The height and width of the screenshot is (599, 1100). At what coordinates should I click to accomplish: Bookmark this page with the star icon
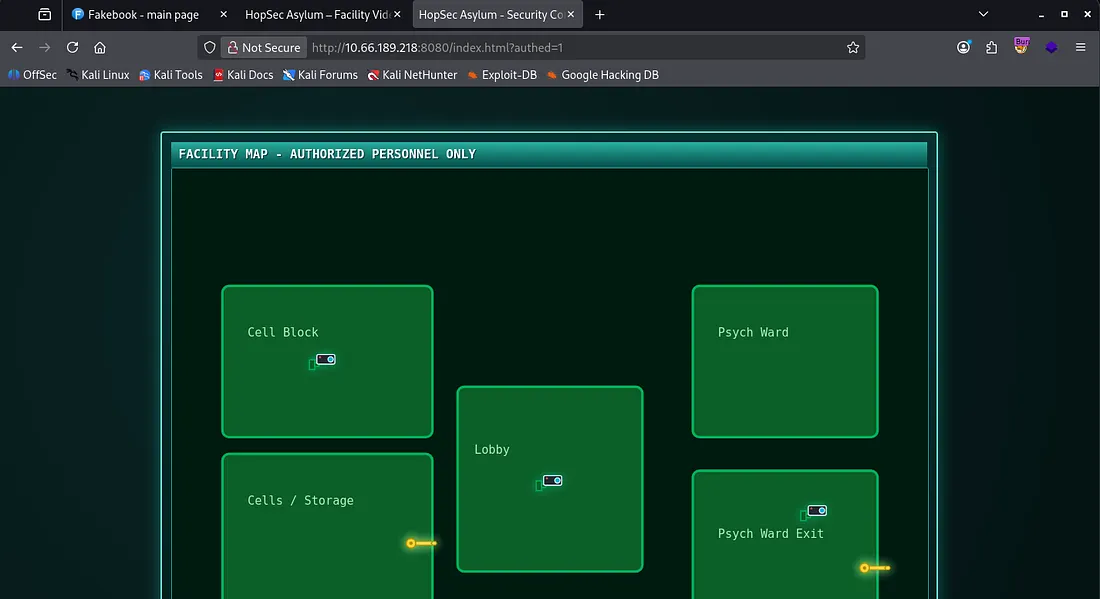pos(853,47)
